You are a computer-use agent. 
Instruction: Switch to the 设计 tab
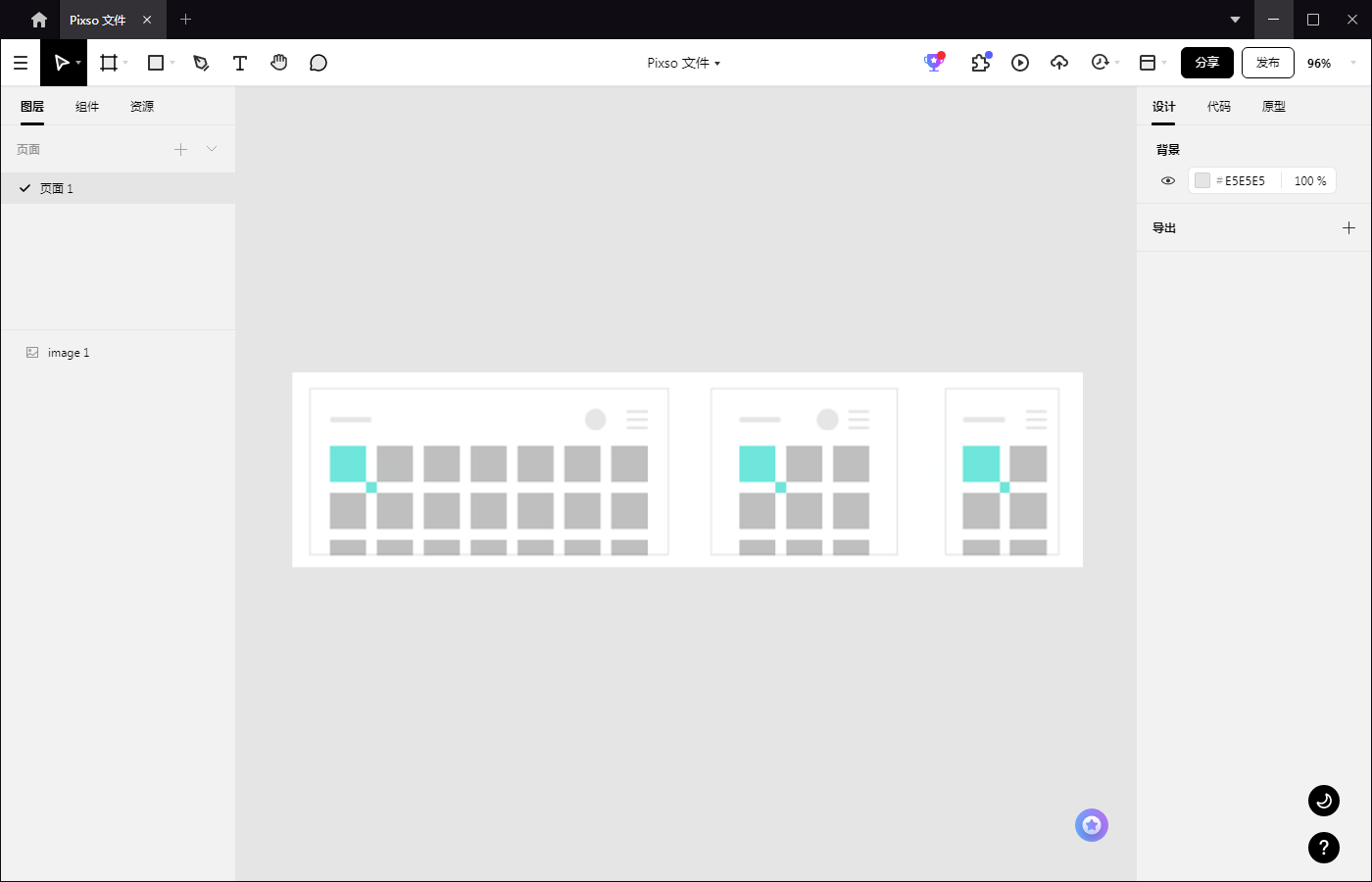click(x=1164, y=106)
